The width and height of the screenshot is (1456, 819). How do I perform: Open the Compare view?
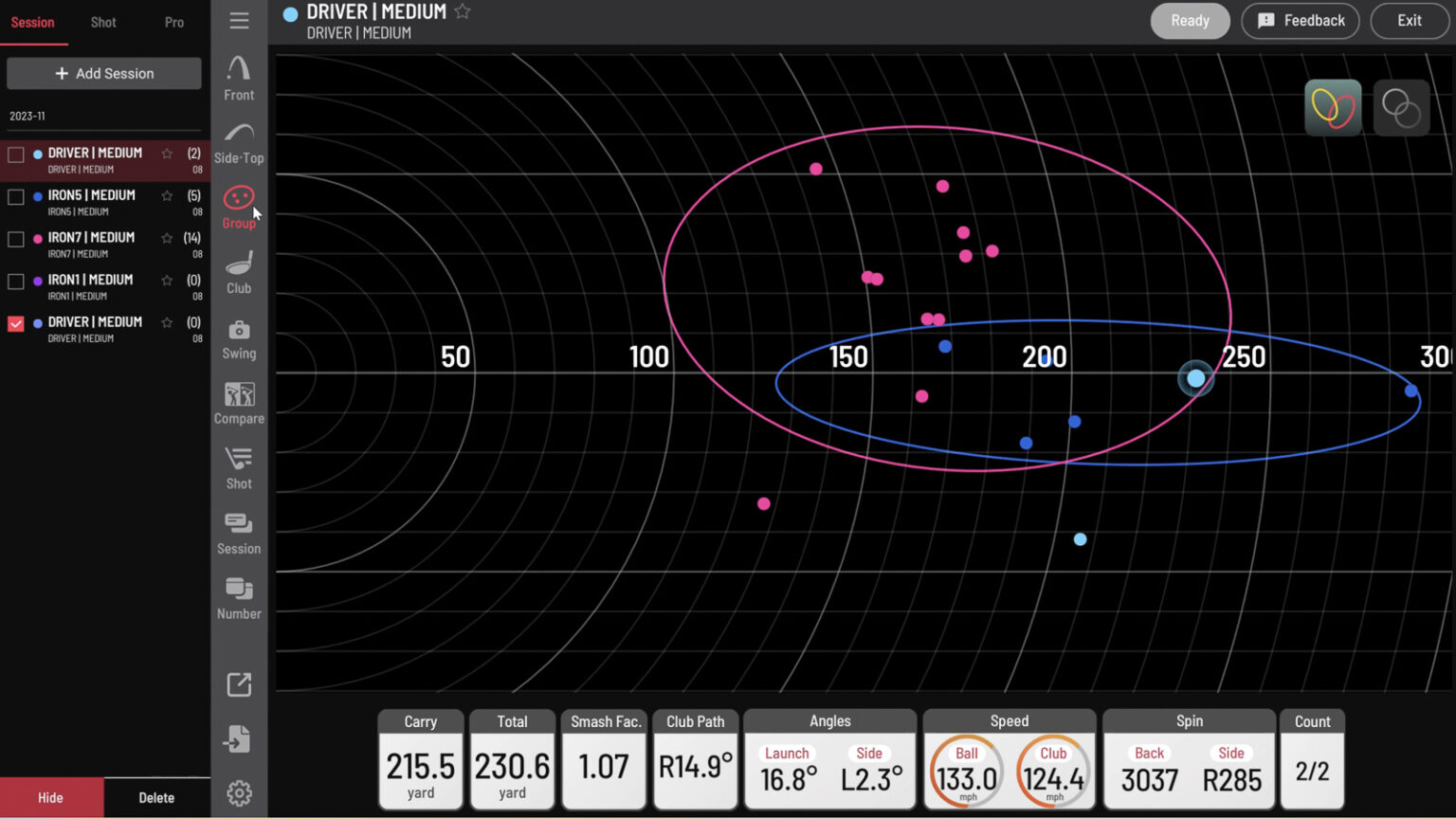click(239, 403)
